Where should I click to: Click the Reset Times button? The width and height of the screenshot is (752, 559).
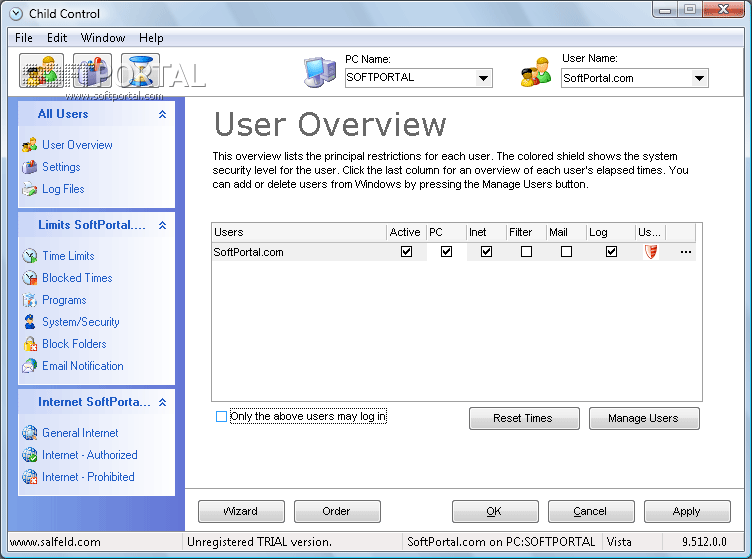coord(524,419)
